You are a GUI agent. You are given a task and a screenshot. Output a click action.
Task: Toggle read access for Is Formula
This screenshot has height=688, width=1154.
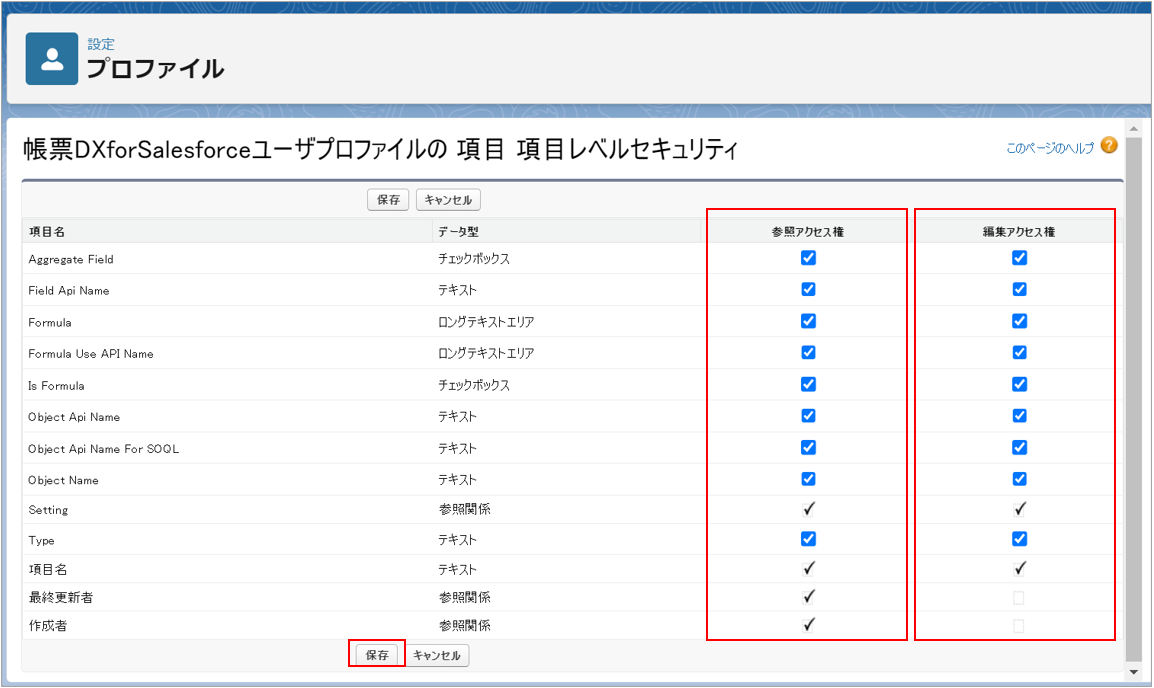pos(808,384)
